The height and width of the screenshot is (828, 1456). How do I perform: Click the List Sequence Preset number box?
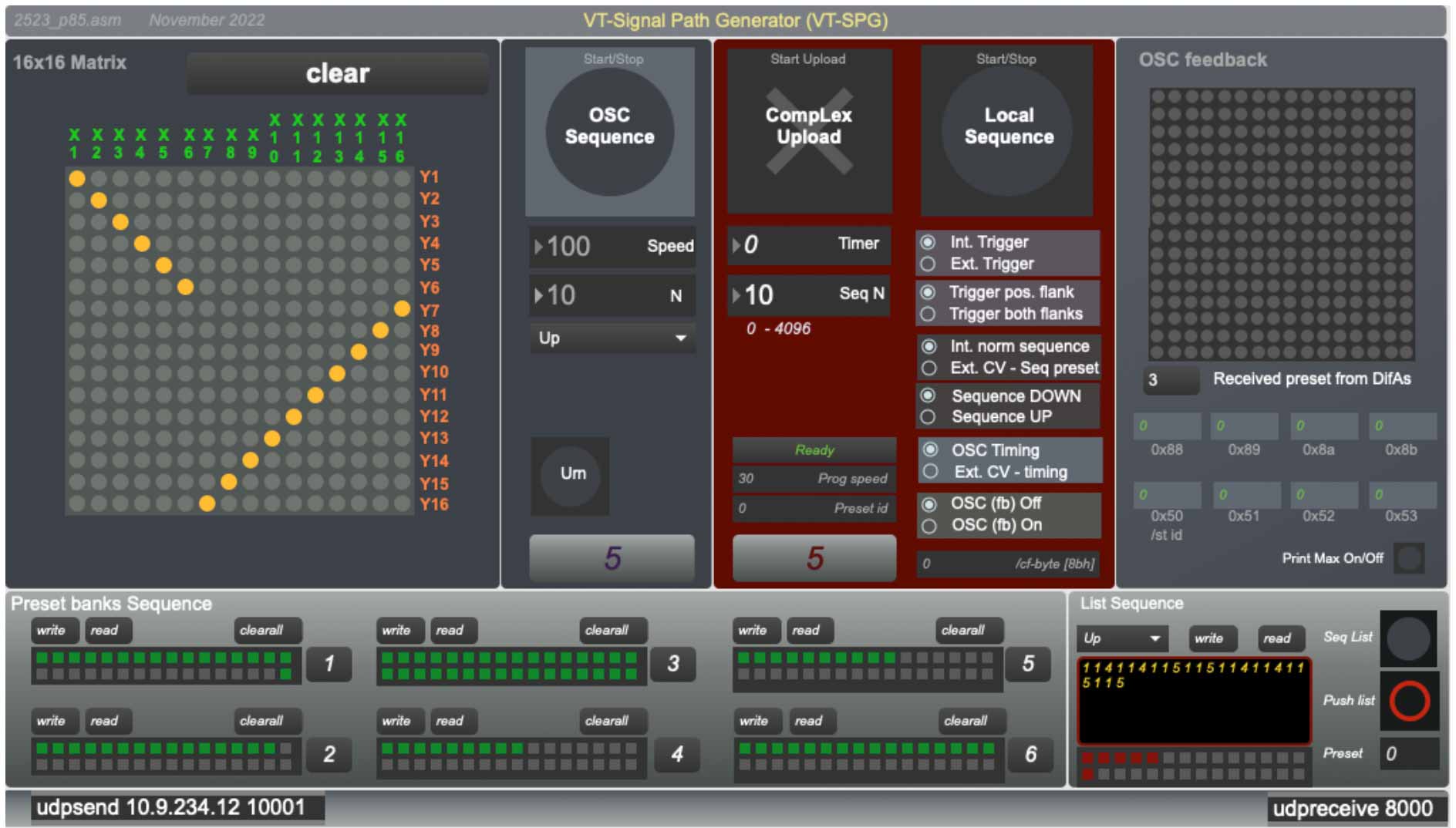point(1409,753)
